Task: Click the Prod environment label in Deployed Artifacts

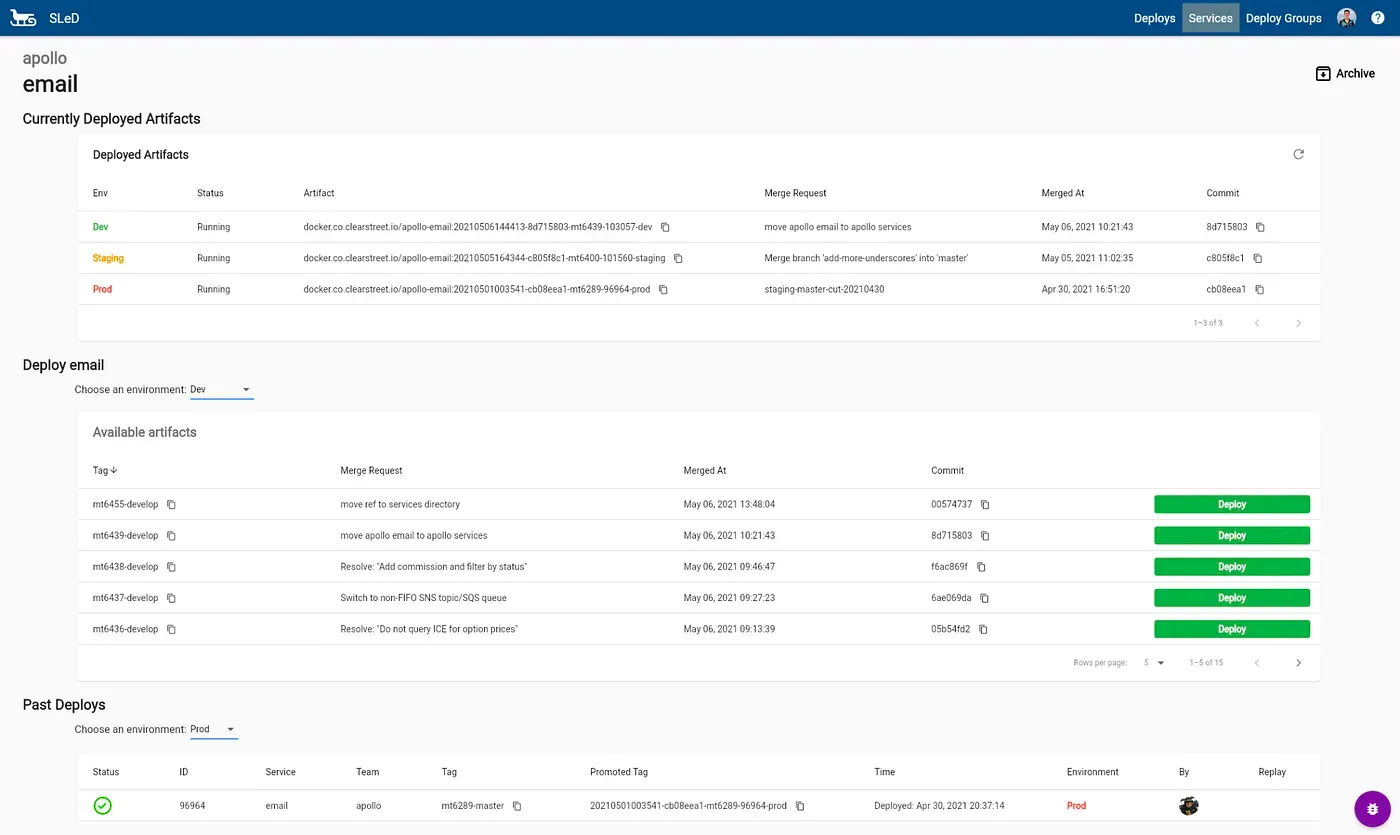Action: [x=102, y=289]
